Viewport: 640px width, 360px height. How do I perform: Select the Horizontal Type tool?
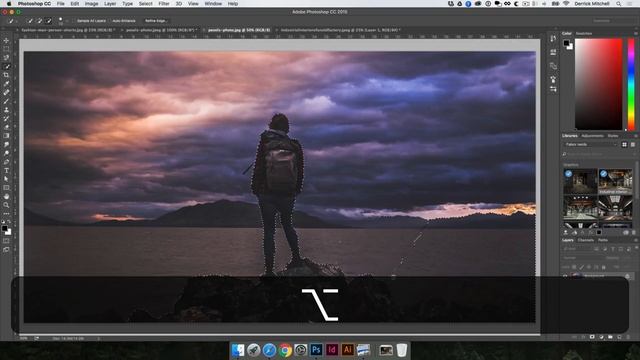pyautogui.click(x=6, y=171)
